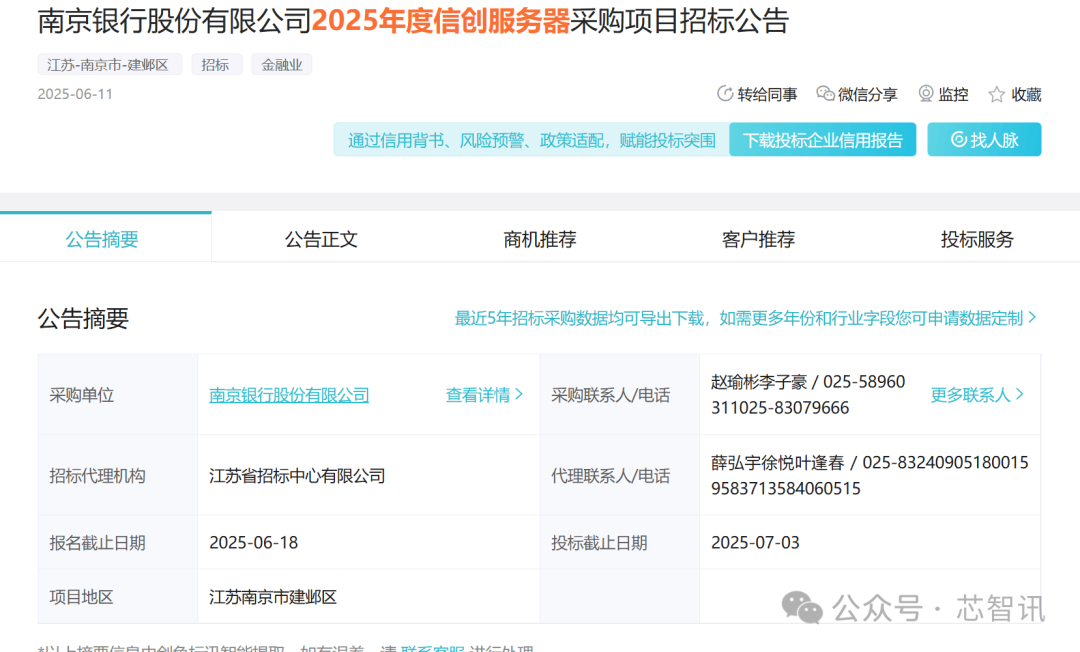Click the WeChat logo beside 公众号 watermark
The image size is (1080, 652).
[802, 606]
